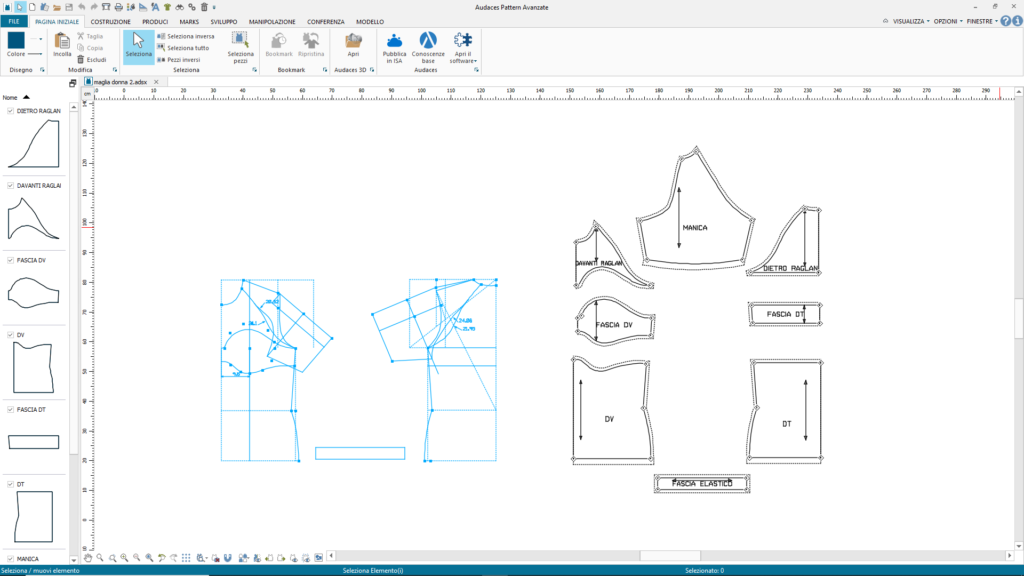Toggle DAVANTI RAGLAN checkbox
This screenshot has width=1024, height=576.
pos(10,185)
